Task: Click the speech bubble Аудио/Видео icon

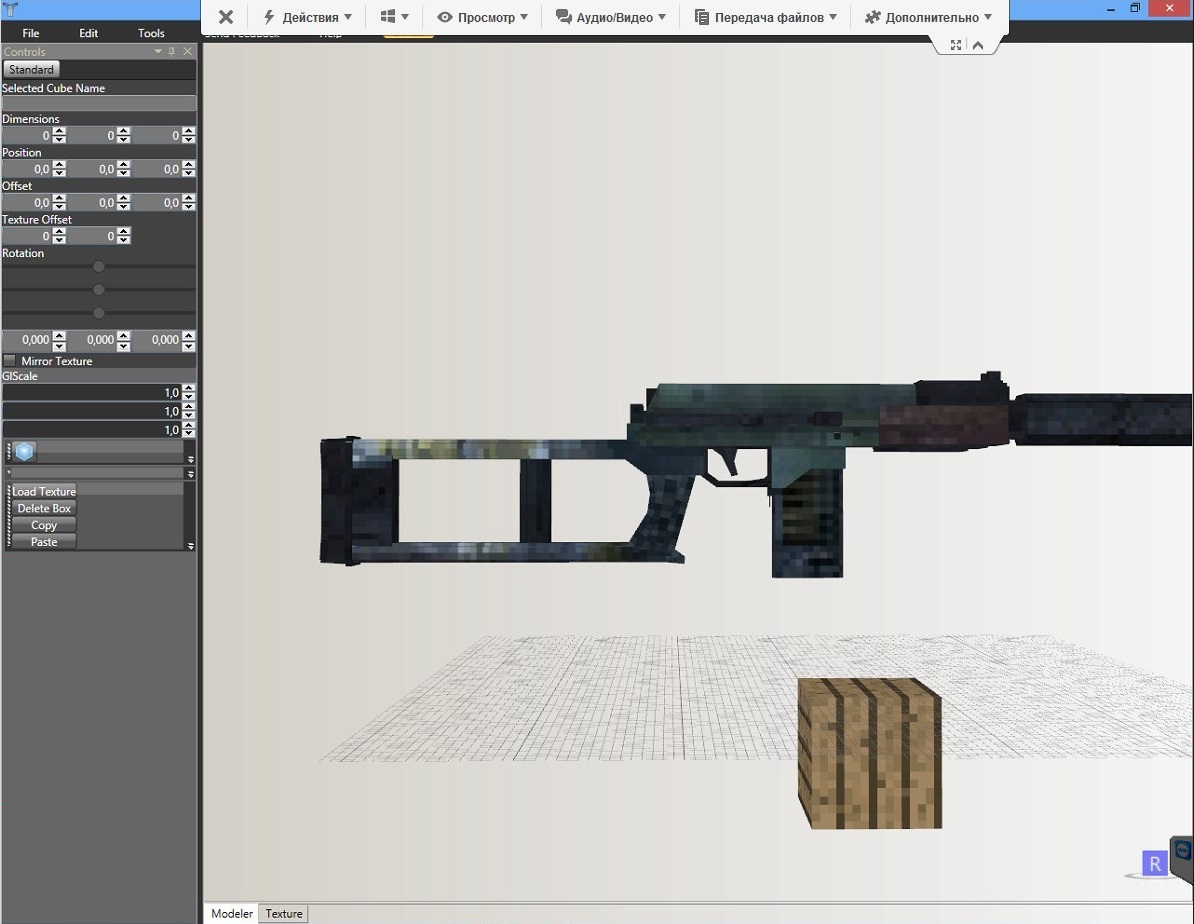Action: point(563,17)
